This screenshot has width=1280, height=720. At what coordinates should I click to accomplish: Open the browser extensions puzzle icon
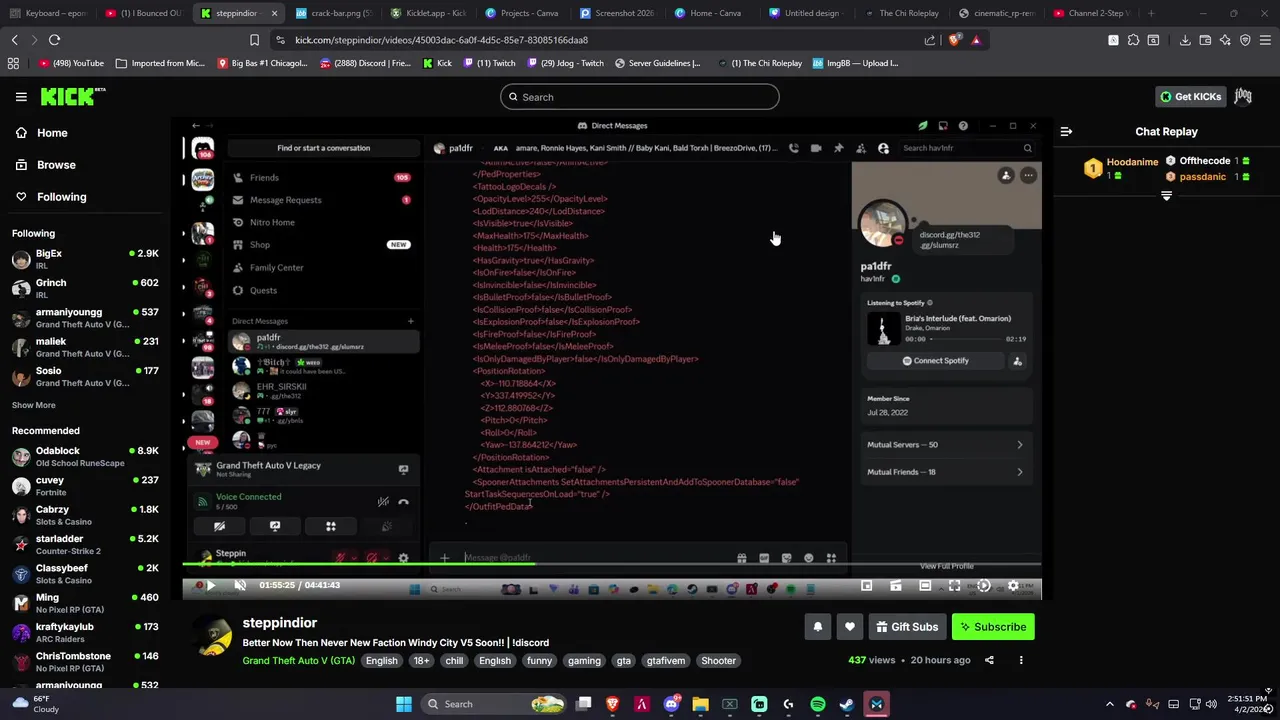[1133, 40]
